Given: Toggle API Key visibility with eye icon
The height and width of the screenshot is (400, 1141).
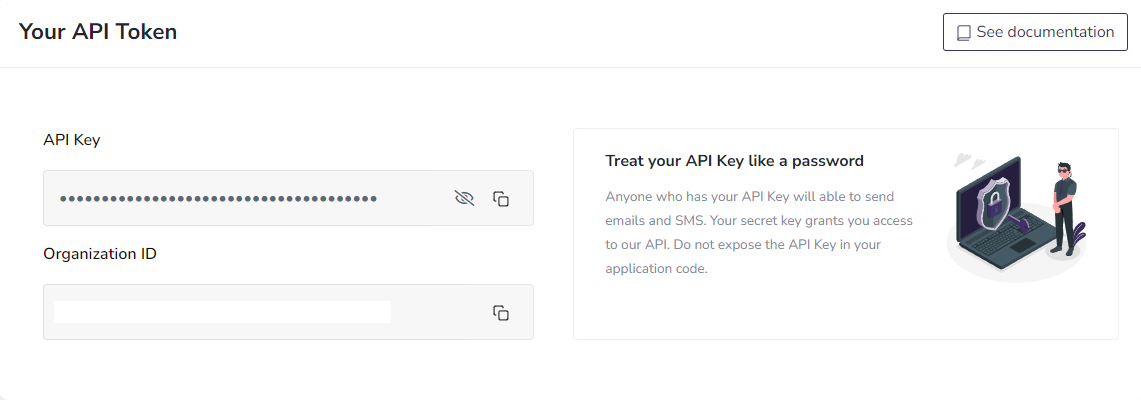Looking at the screenshot, I should tap(464, 198).
